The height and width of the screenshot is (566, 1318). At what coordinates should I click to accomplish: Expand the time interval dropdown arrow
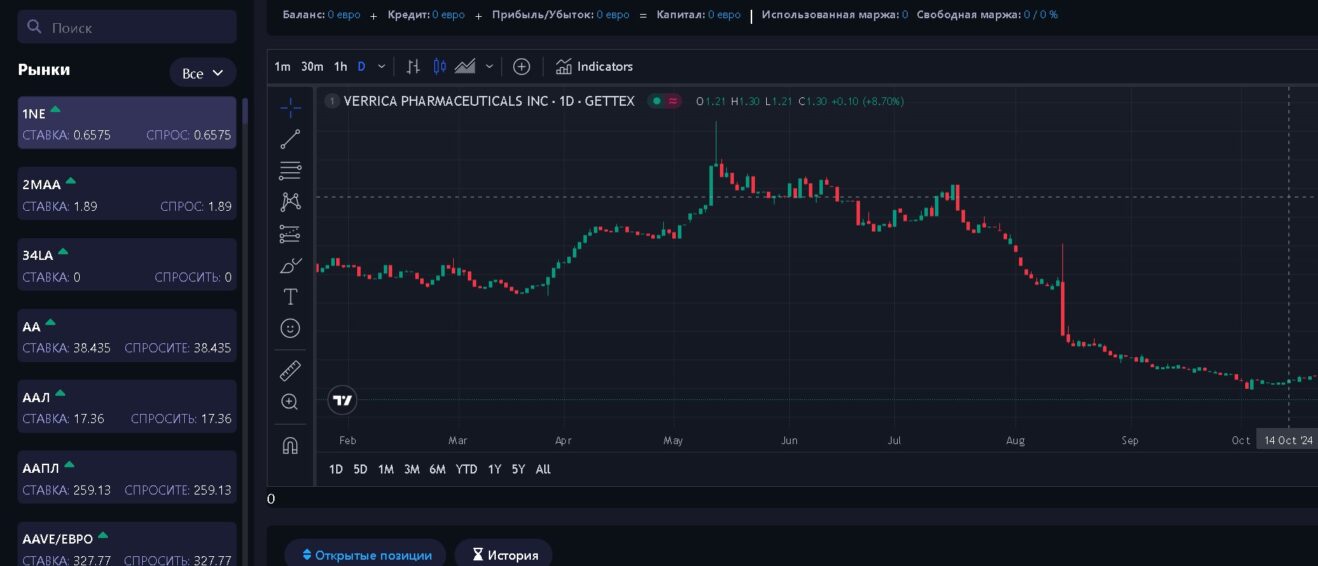click(381, 67)
